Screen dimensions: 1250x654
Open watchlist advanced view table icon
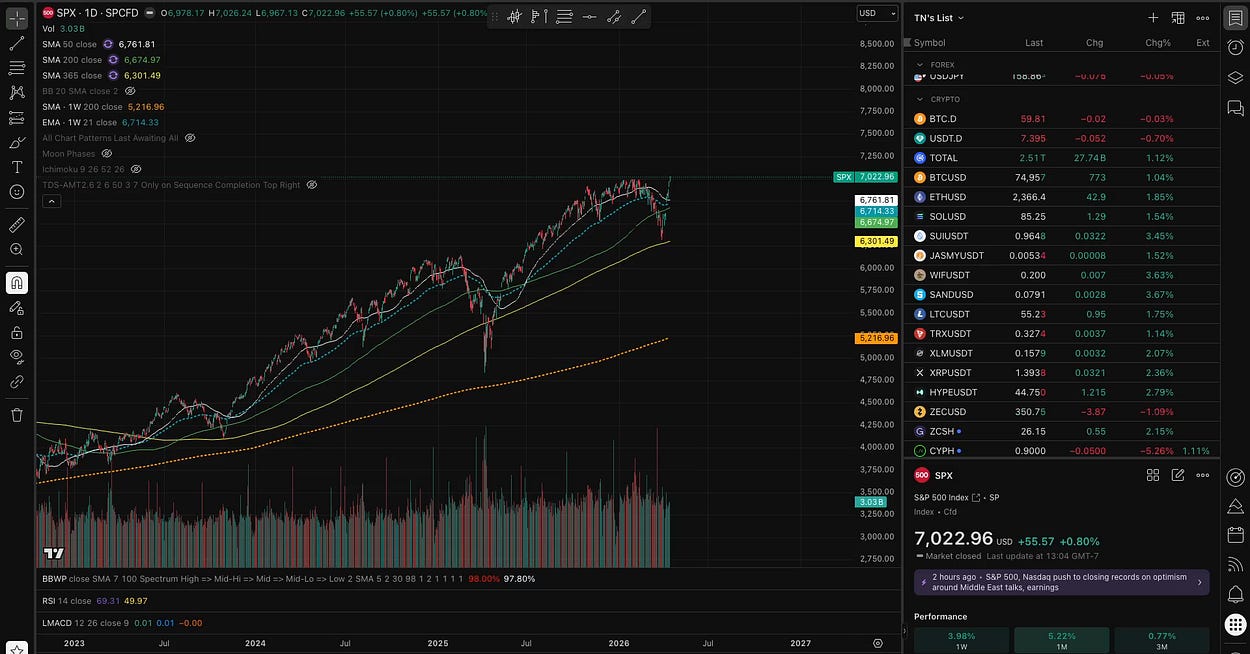(x=1178, y=18)
